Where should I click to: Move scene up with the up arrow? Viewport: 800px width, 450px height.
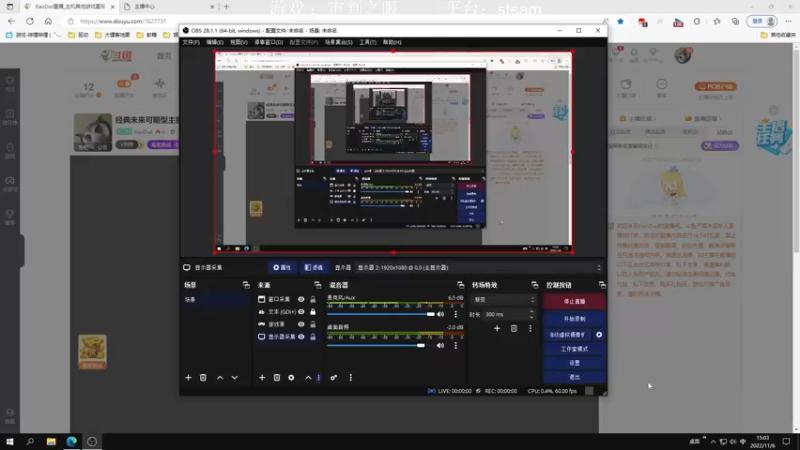point(220,378)
